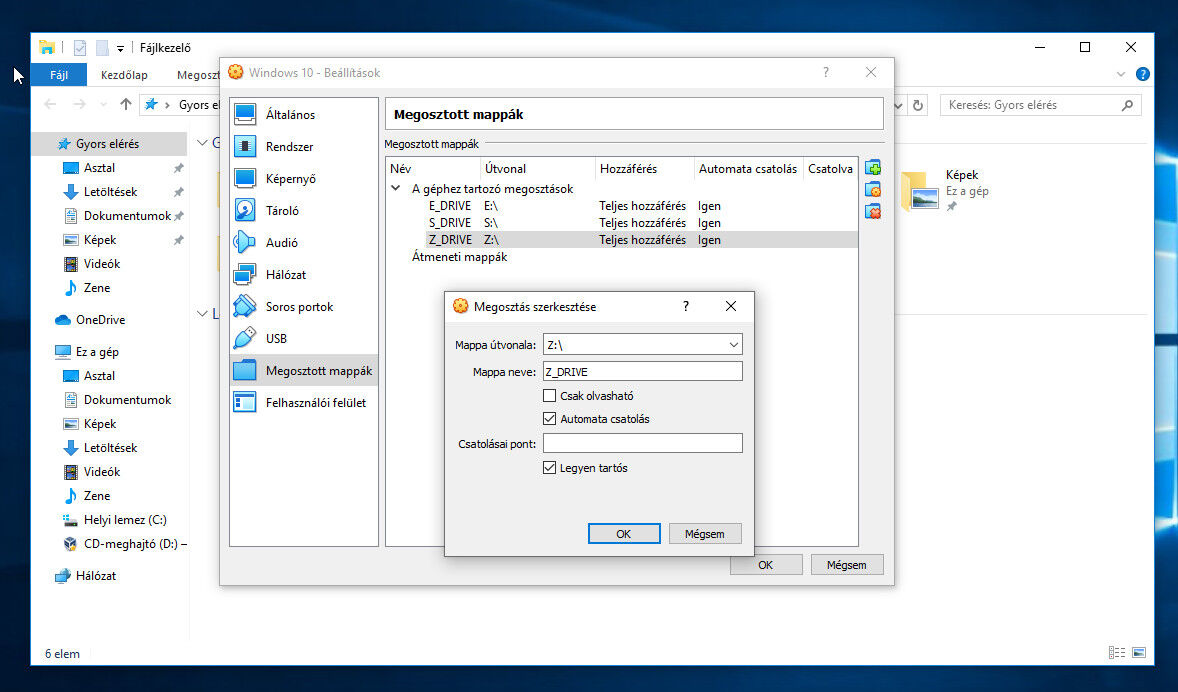Viewport: 1178px width, 692px height.
Task: Click the help question mark in Megosztás szerkesztése dialog
Action: pyautogui.click(x=686, y=306)
